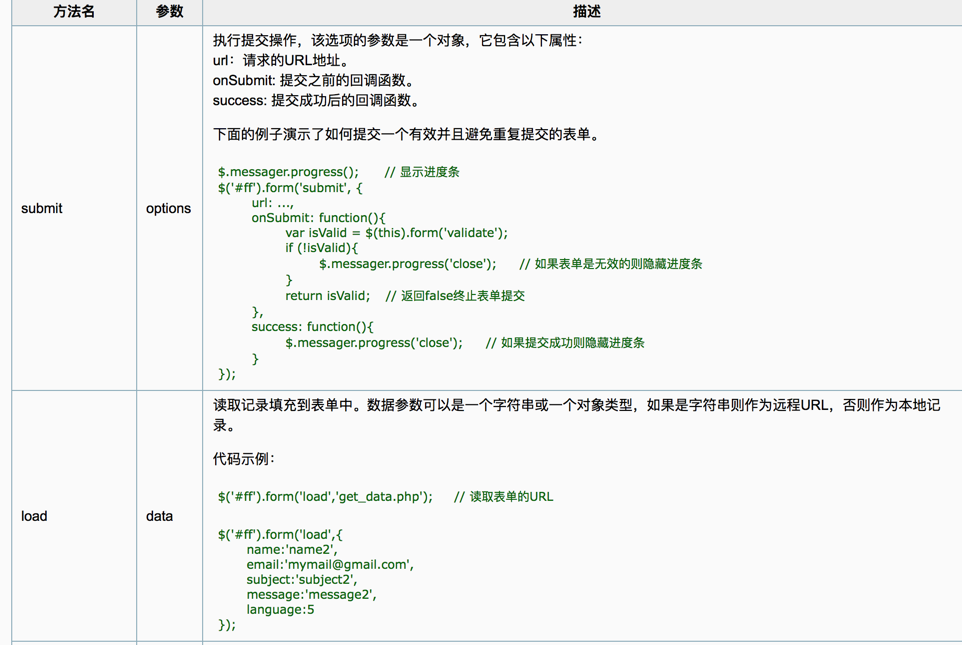Click the comment '// 如果表单是无效的则隐藏进度条'

tap(611, 264)
